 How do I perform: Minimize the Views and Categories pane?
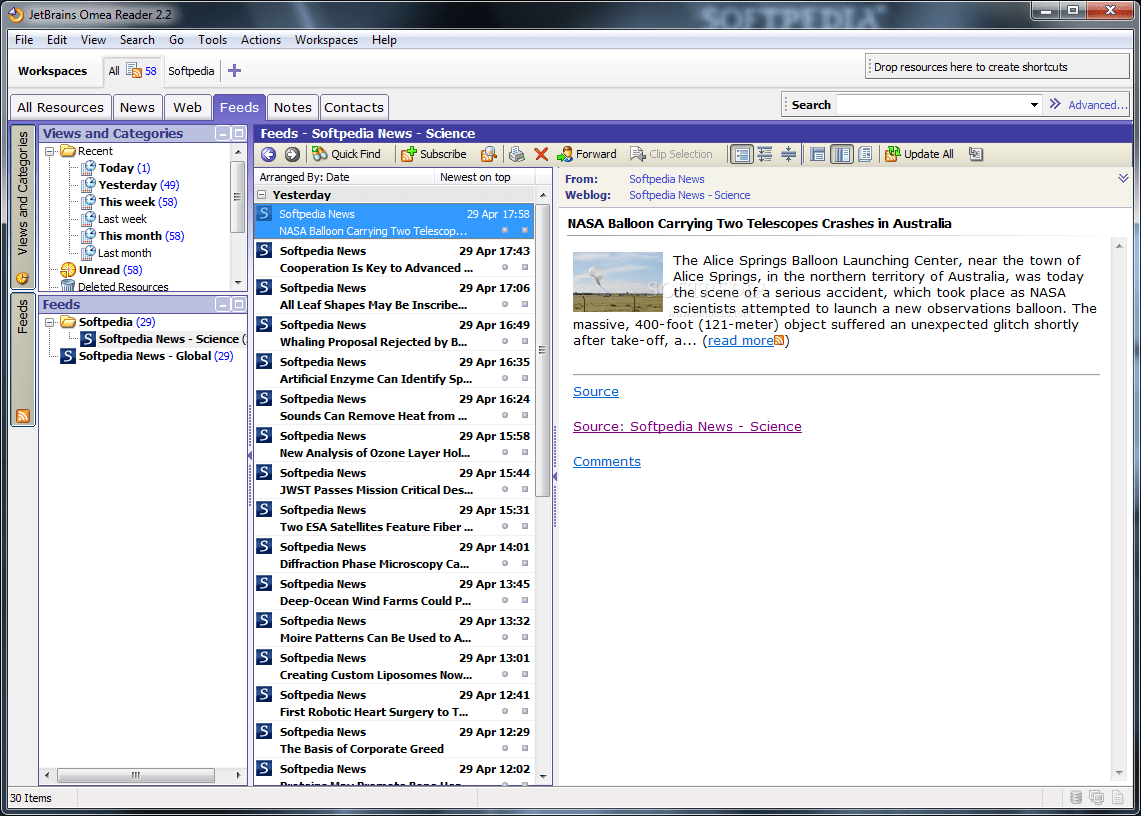(223, 133)
